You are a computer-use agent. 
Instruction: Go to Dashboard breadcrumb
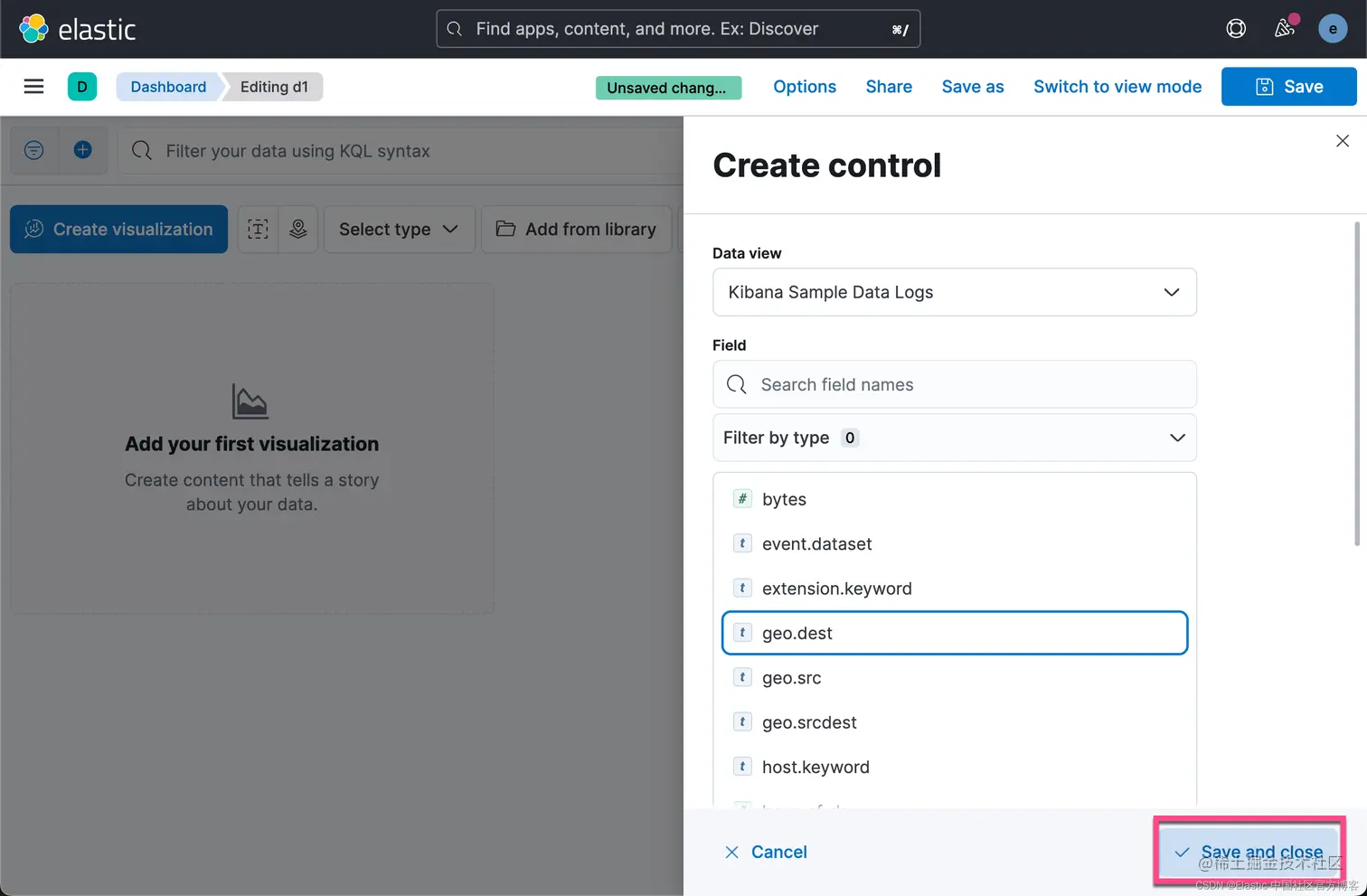coord(168,87)
